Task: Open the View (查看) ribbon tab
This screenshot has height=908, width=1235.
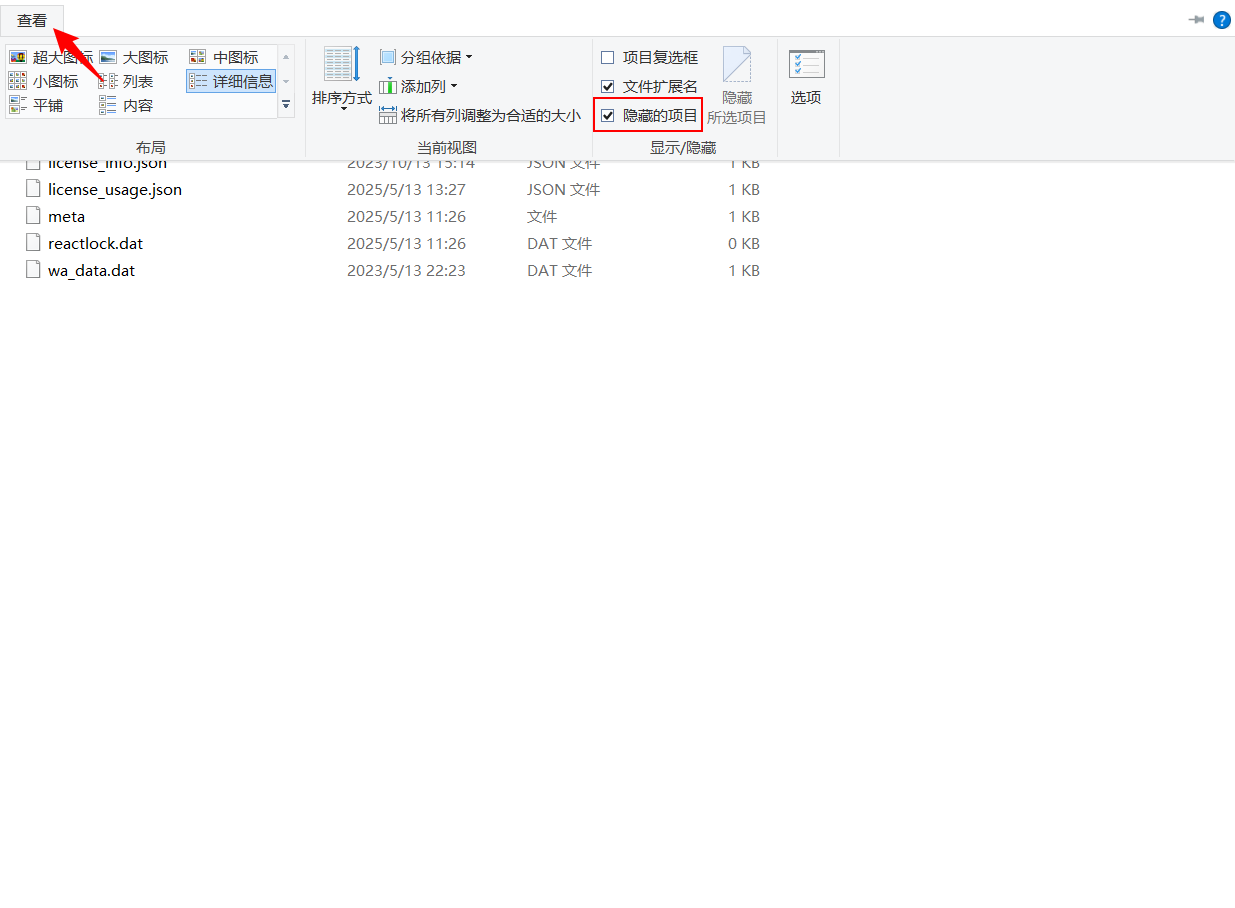Action: click(x=32, y=20)
